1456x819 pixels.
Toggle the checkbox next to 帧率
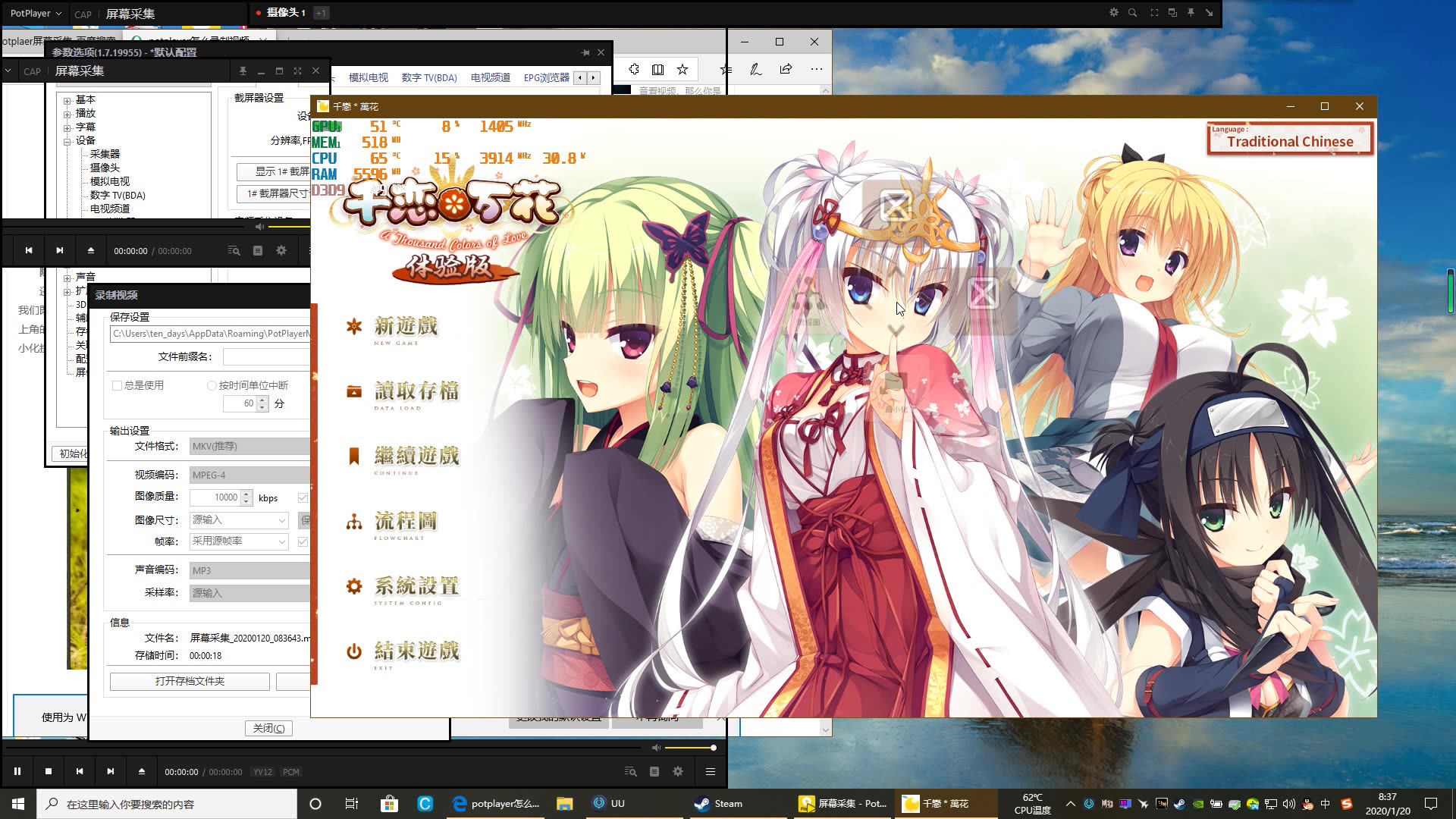click(x=303, y=541)
